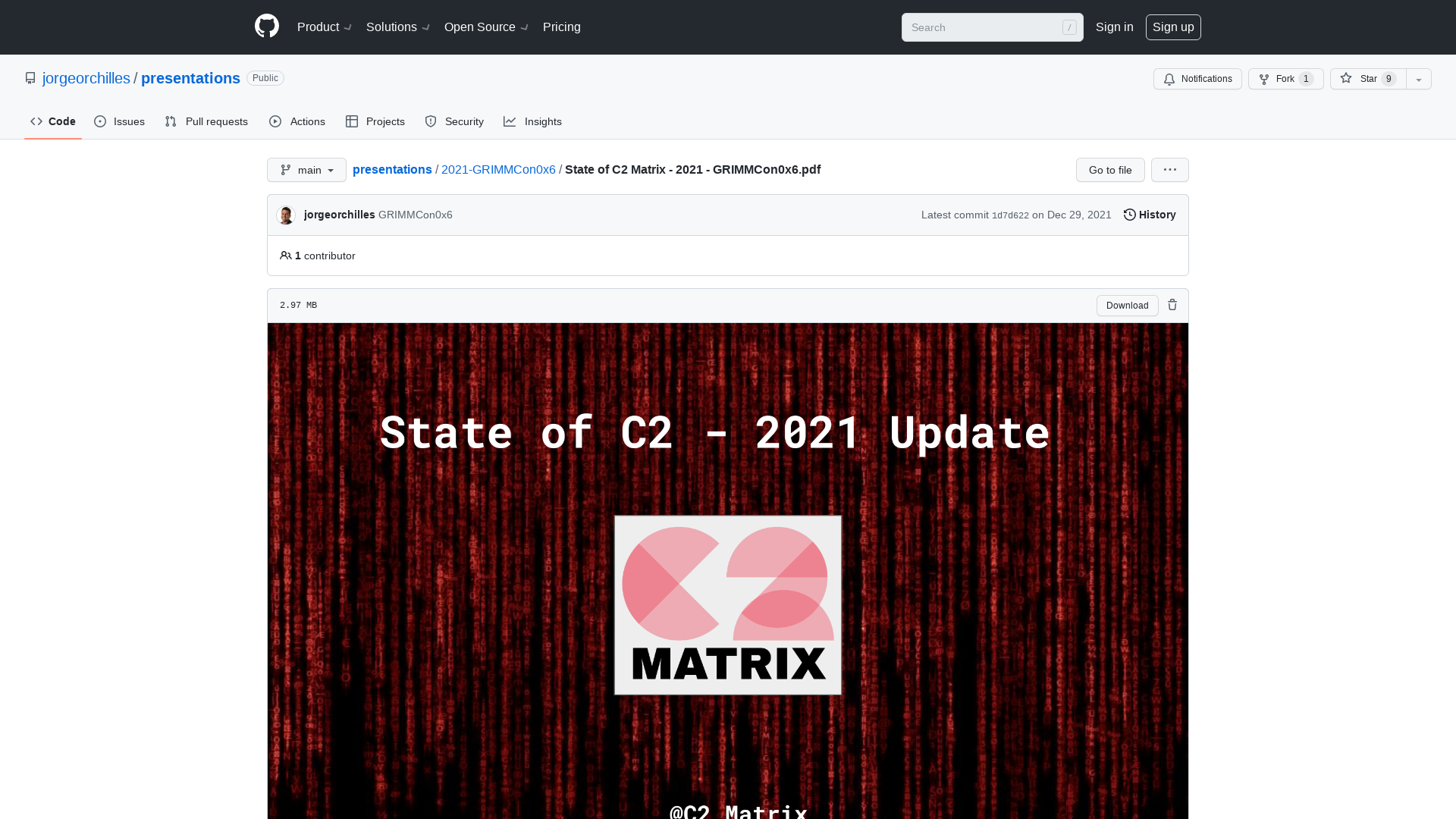Switch to the Projects tab

pyautogui.click(x=375, y=121)
